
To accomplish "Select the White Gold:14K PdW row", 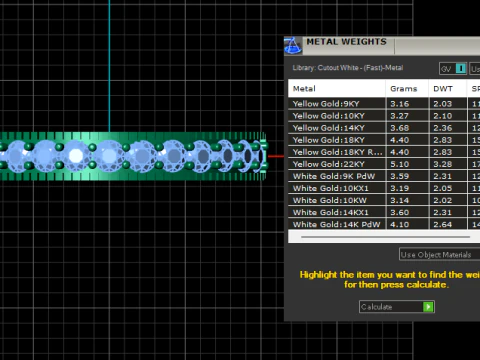I will pos(384,224).
